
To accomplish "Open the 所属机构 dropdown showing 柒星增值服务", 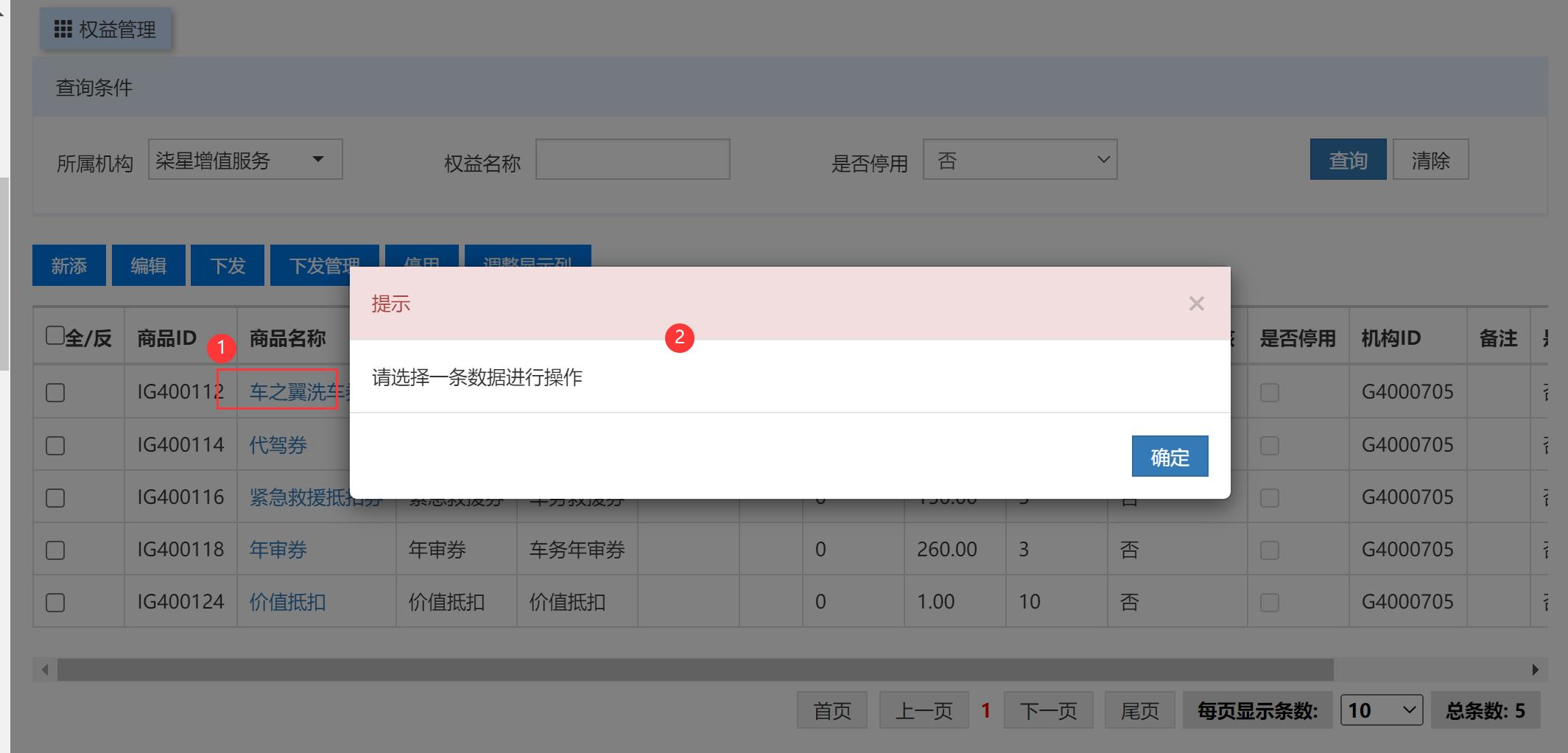I will click(x=245, y=159).
